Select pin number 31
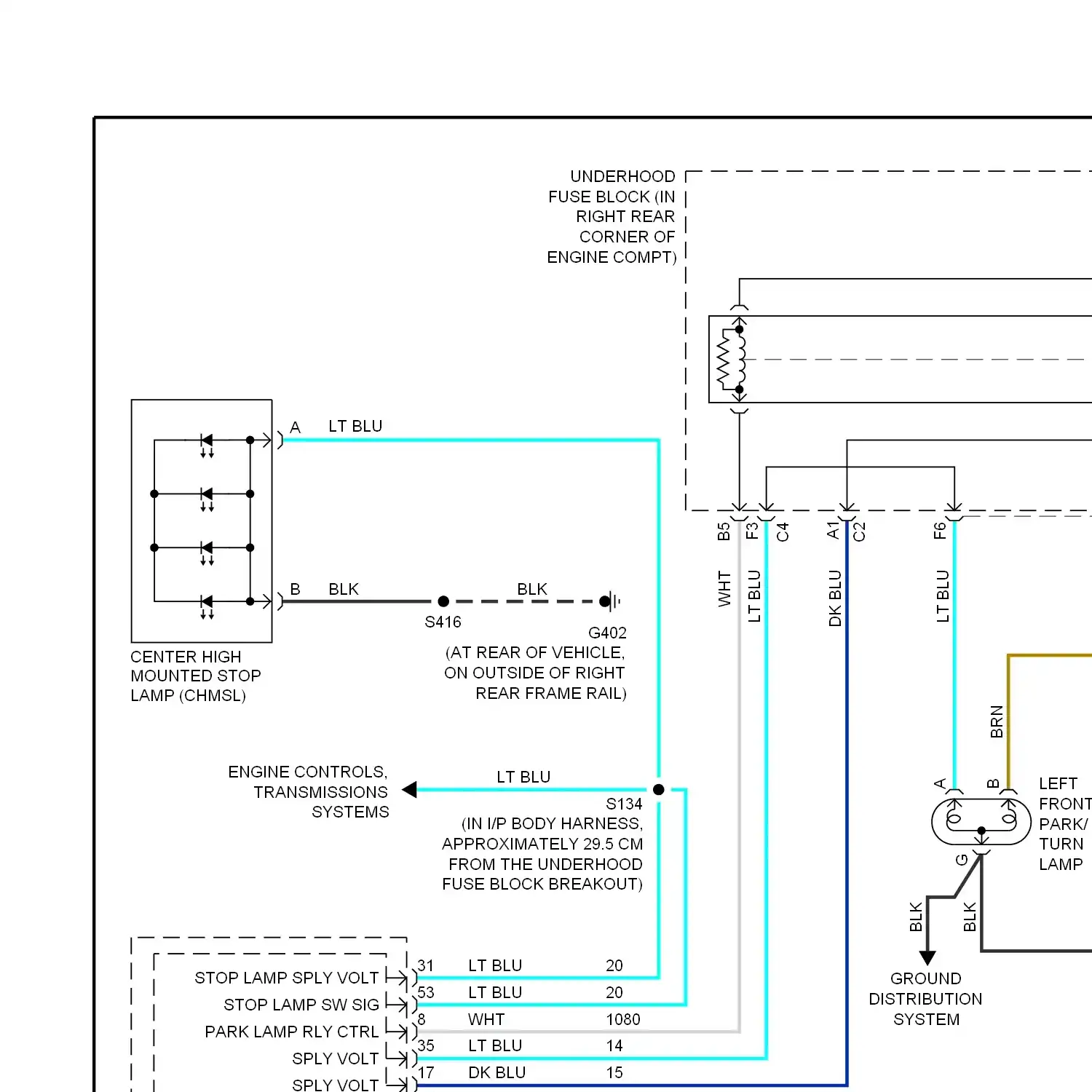 (x=426, y=965)
